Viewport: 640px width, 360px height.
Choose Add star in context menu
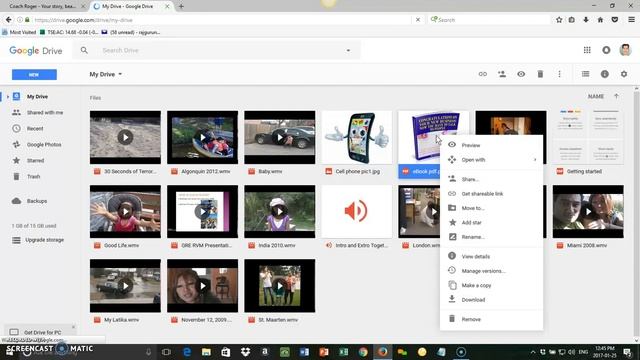tap(491, 222)
